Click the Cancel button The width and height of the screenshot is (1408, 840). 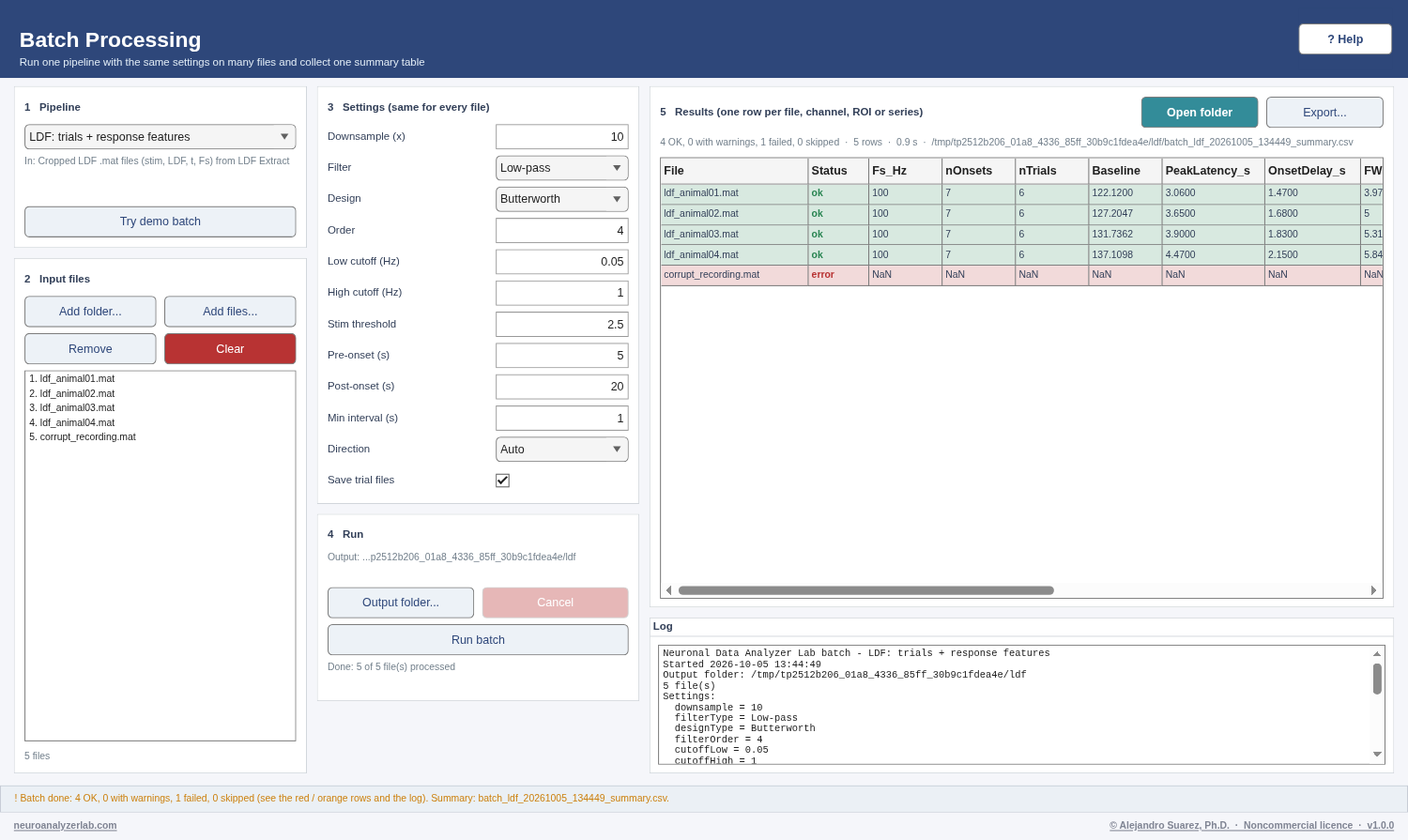(555, 603)
